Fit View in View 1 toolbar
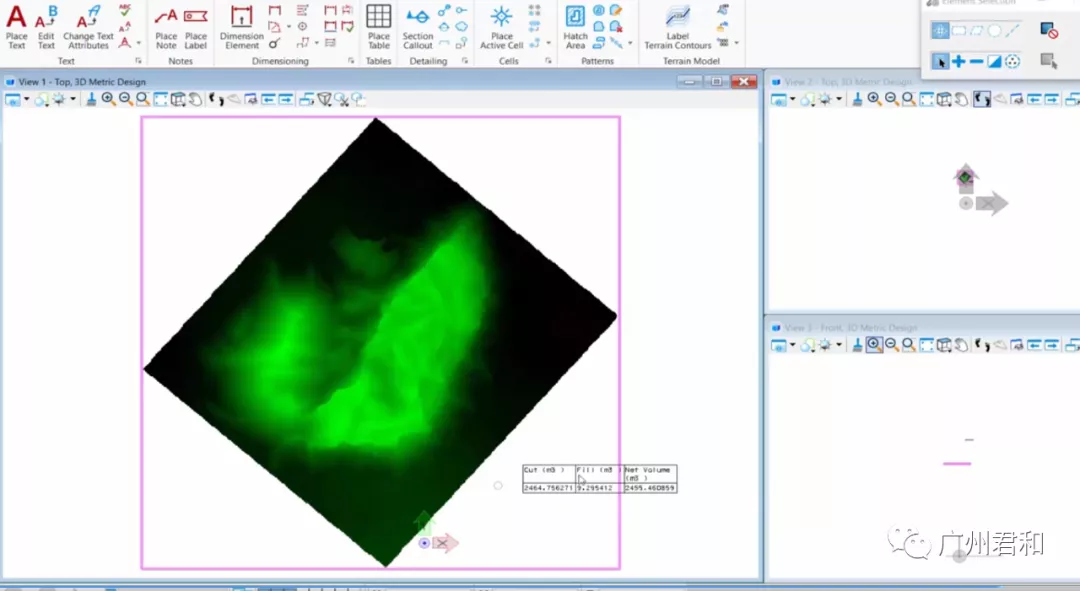The image size is (1080, 591). coord(160,99)
